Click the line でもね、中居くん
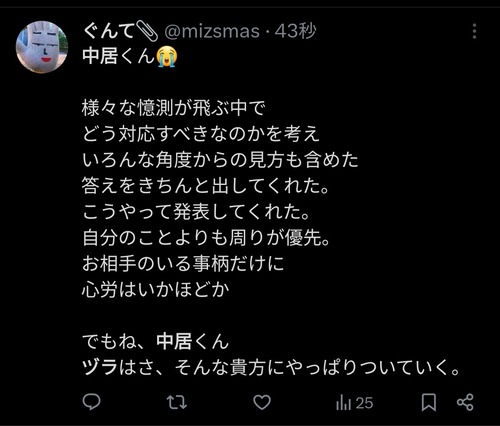The width and height of the screenshot is (500, 426). pos(156,341)
